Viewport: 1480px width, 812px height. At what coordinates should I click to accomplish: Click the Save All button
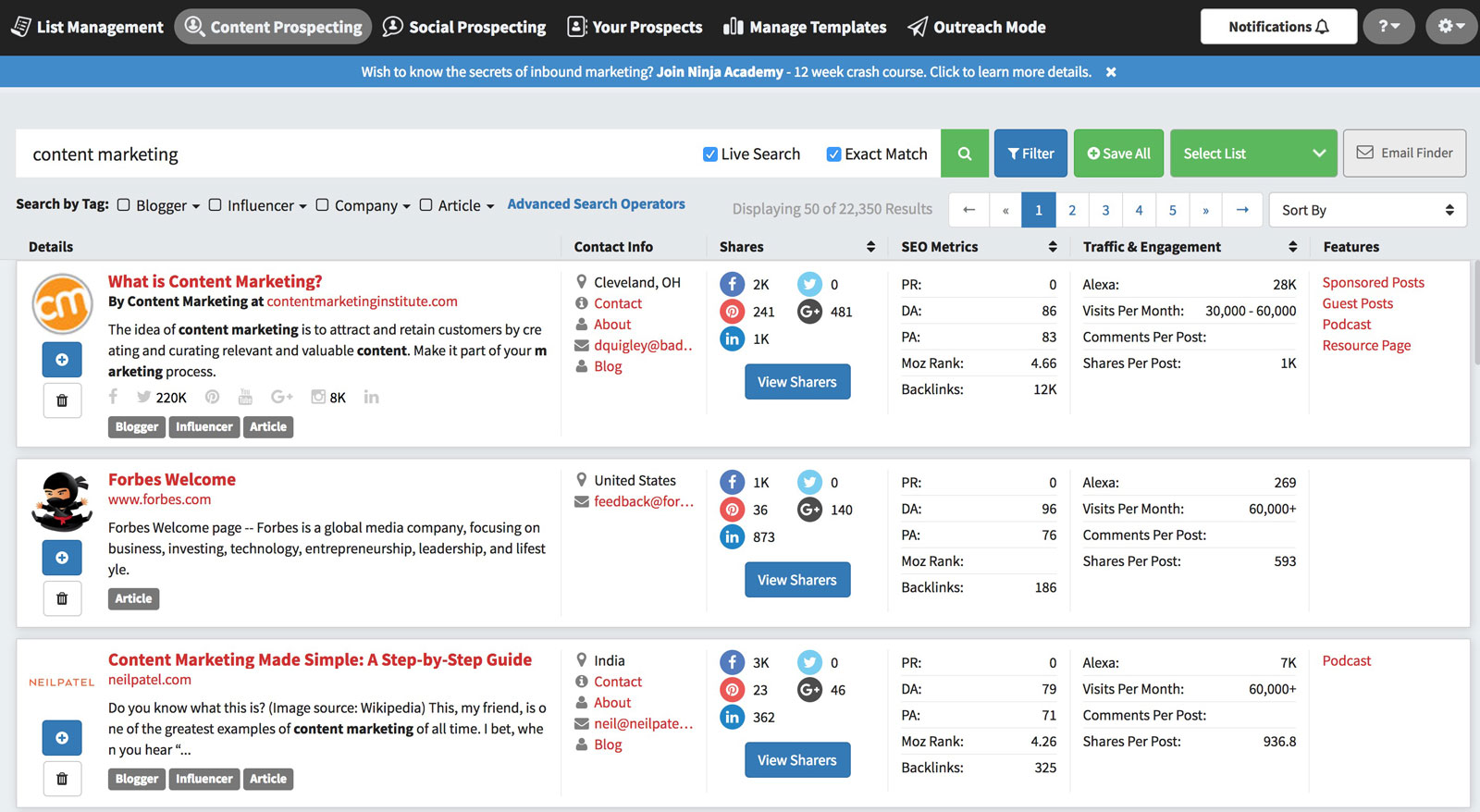coord(1119,154)
